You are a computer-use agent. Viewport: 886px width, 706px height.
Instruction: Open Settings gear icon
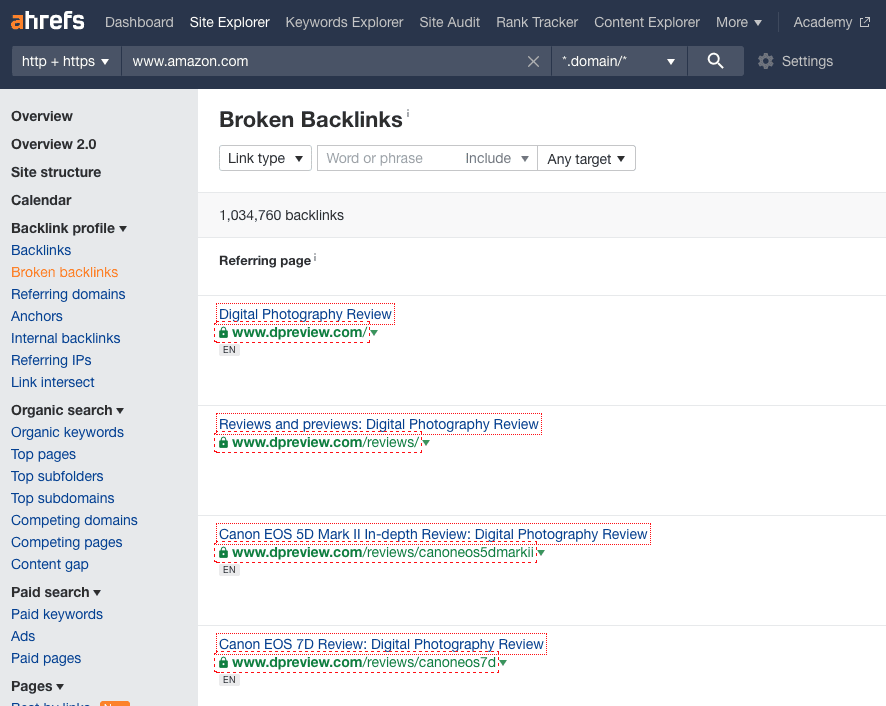click(766, 61)
